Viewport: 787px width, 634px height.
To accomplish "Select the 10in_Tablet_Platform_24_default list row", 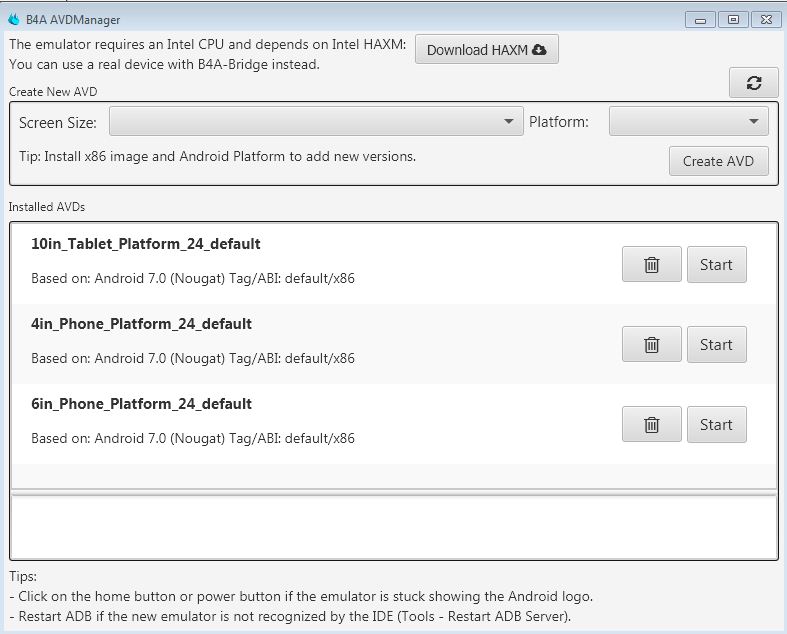I will (300, 262).
